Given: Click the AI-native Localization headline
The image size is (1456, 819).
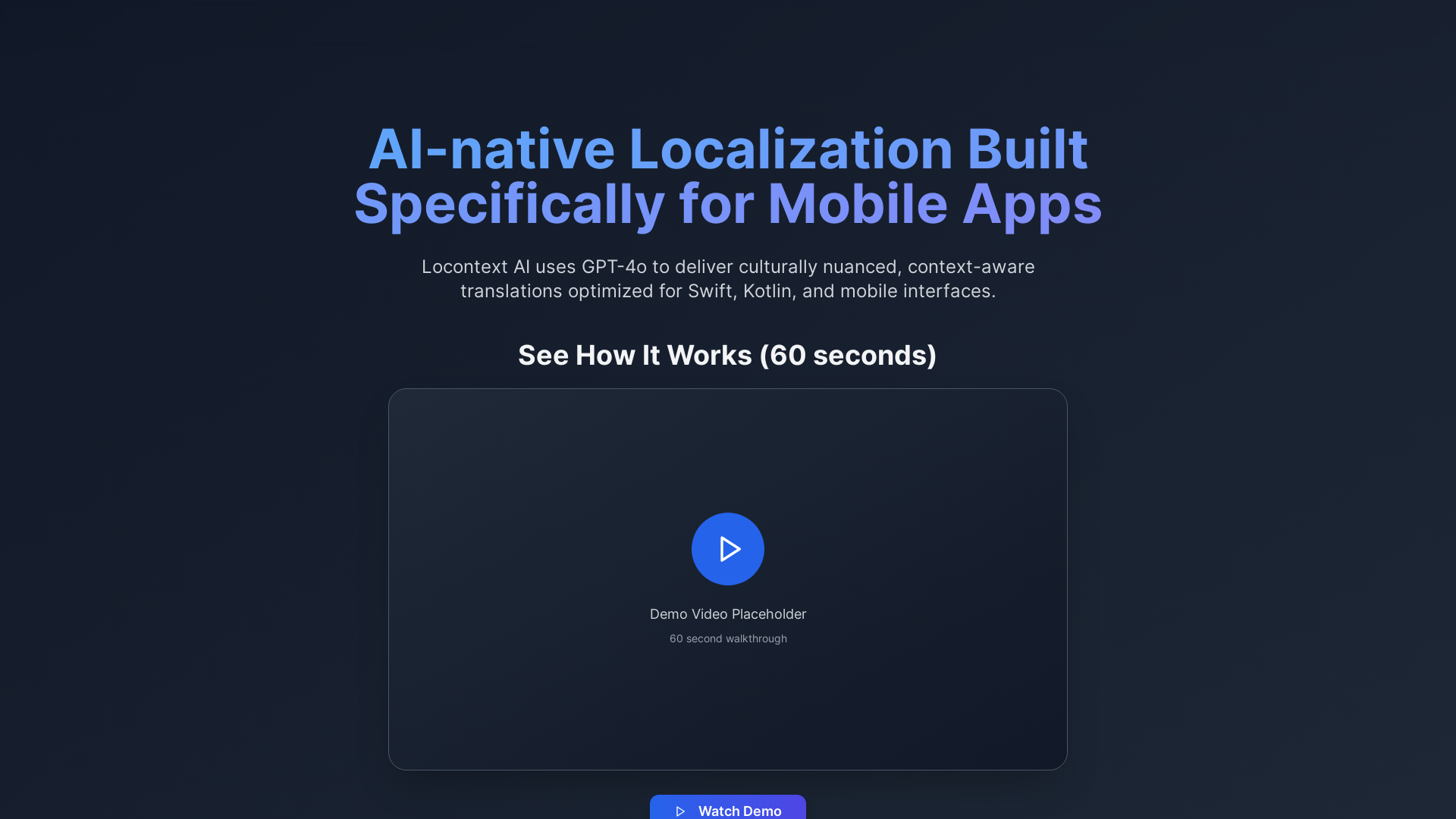Looking at the screenshot, I should point(727,176).
